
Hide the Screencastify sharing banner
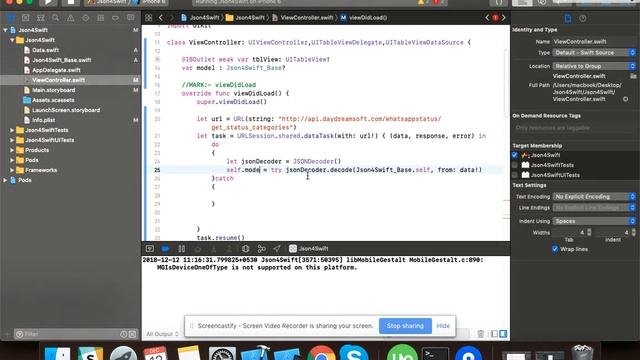(x=443, y=326)
